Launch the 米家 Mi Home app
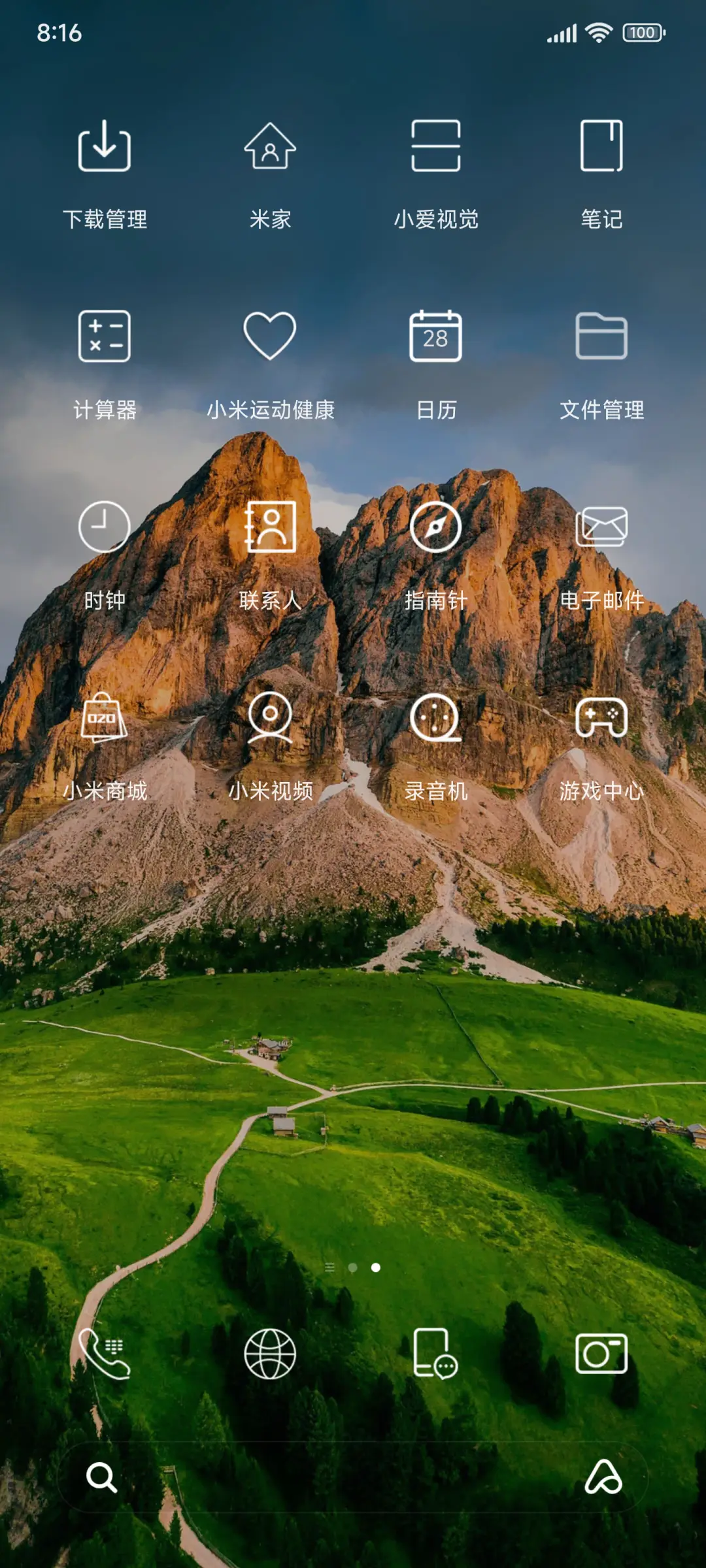 point(270,146)
